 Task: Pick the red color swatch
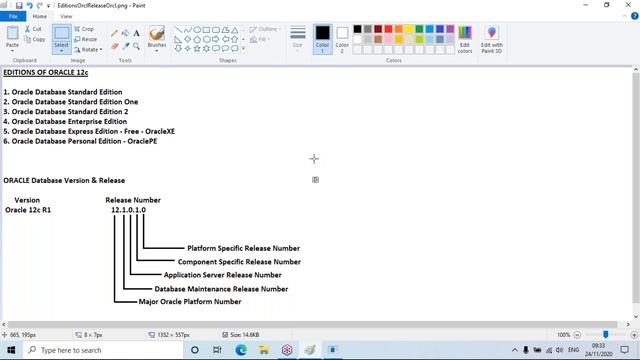point(388,29)
